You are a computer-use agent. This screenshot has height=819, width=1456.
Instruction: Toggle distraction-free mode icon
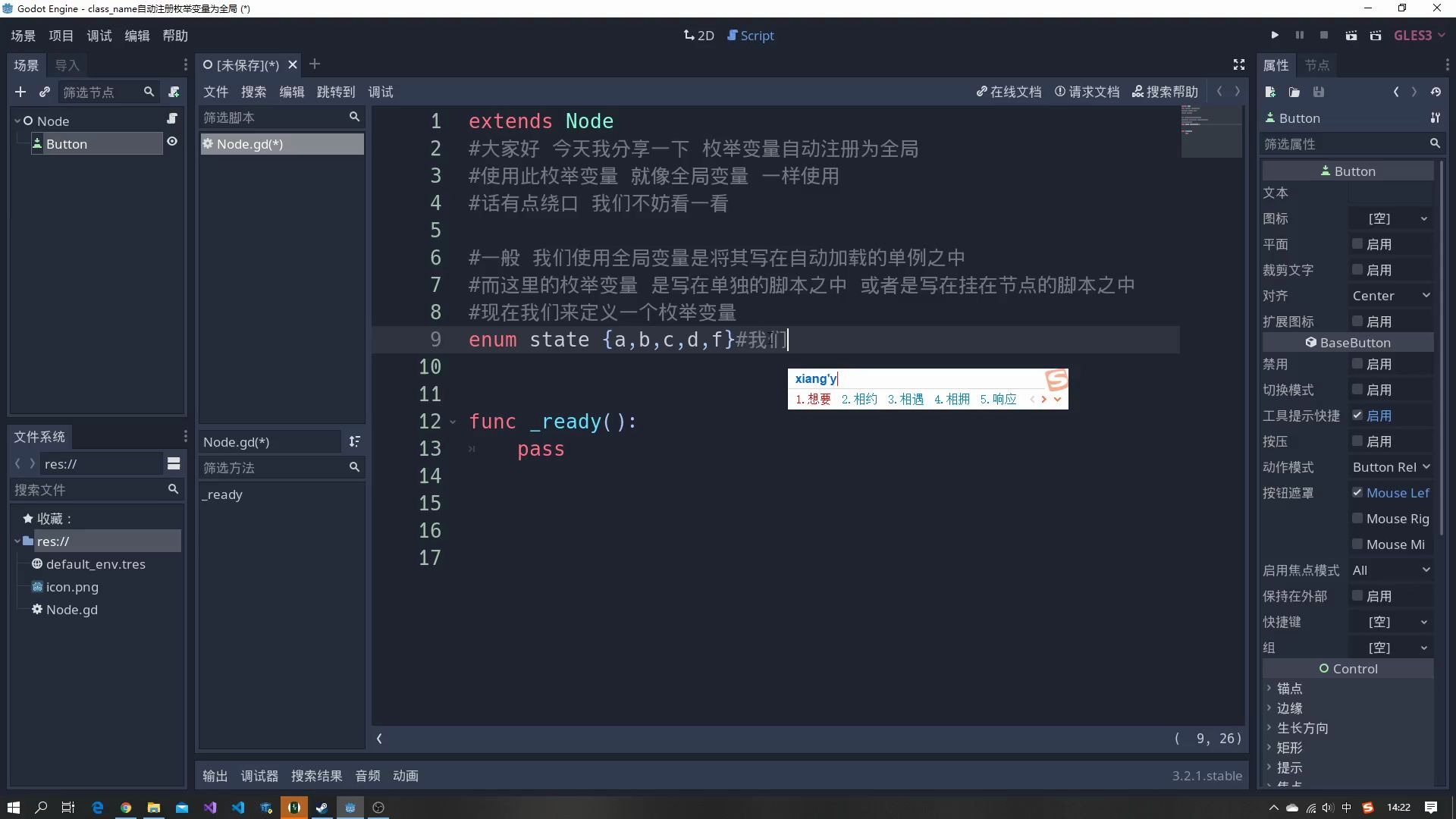click(1239, 65)
